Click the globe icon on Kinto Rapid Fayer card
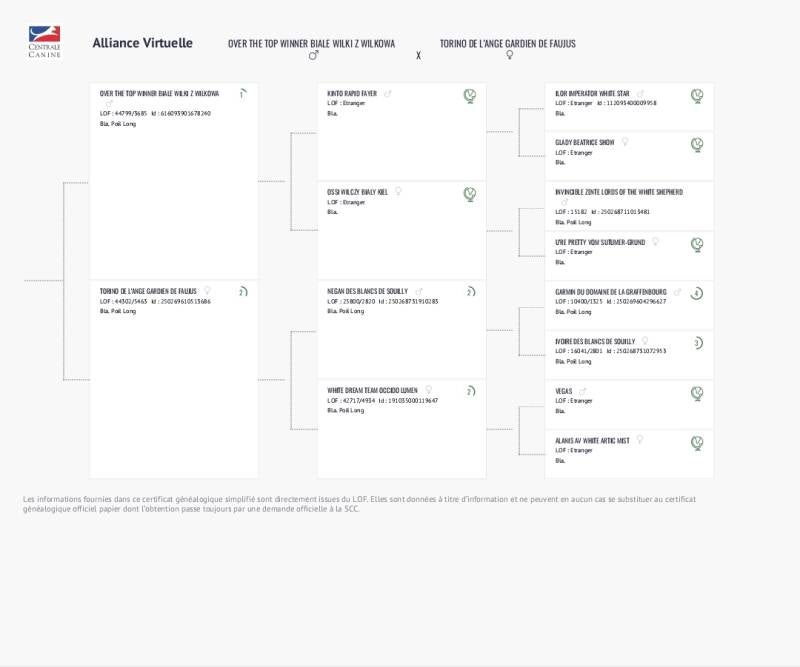Image resolution: width=800 pixels, height=667 pixels. [x=470, y=96]
